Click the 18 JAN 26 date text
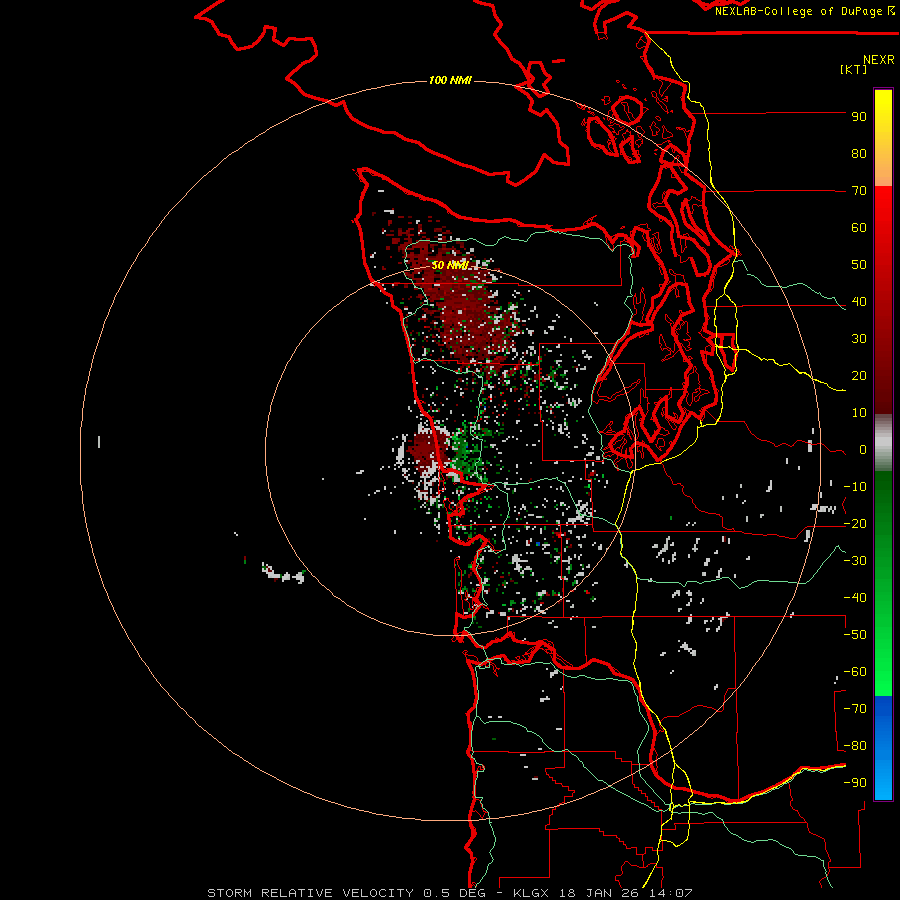900x900 pixels. (599, 893)
